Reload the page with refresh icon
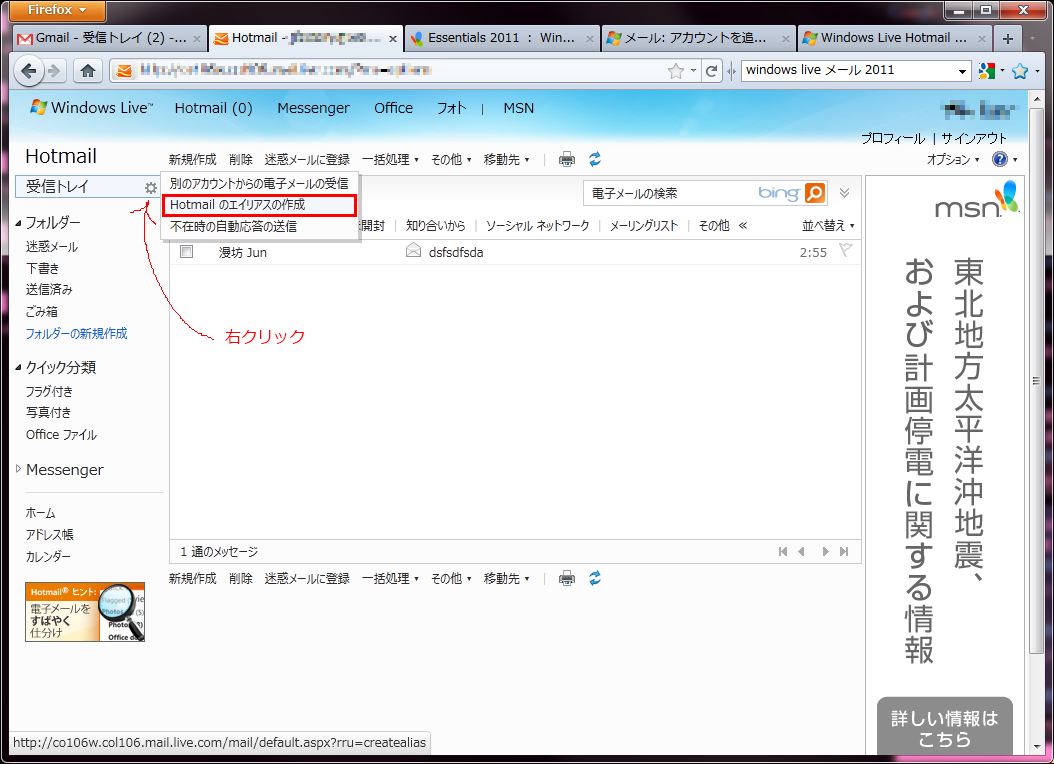Screen dimensions: 1054x764 [x=711, y=71]
